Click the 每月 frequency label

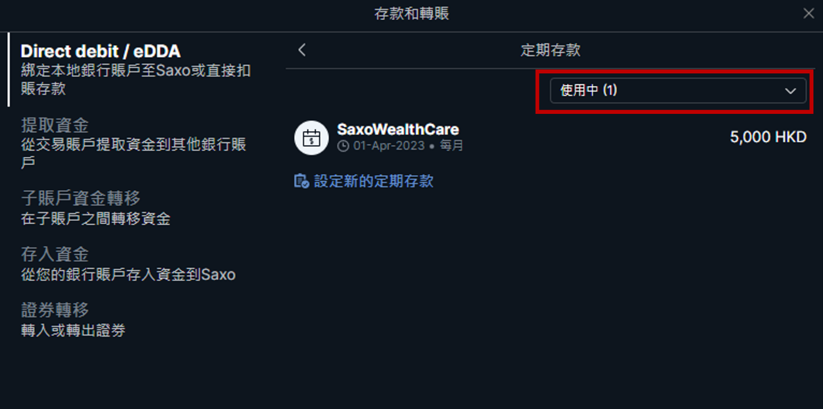tap(451, 146)
